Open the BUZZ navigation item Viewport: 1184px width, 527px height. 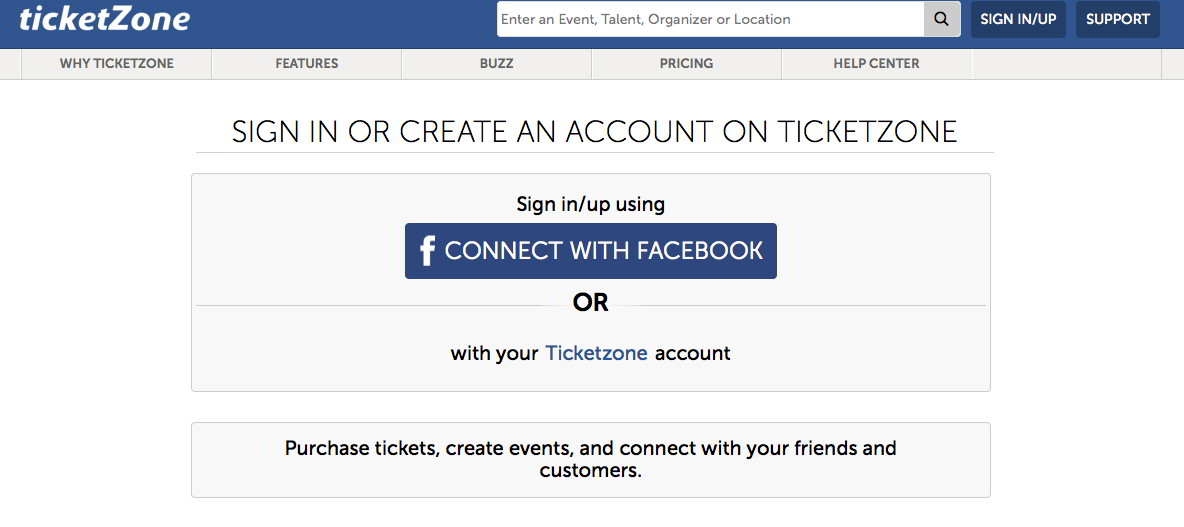click(x=497, y=63)
